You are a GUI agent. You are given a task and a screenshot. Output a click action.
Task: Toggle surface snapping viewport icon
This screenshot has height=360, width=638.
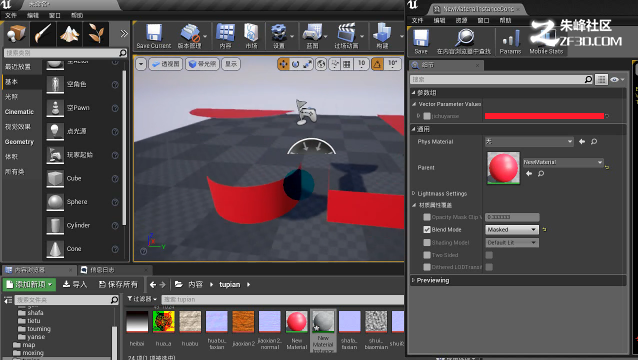(x=334, y=64)
